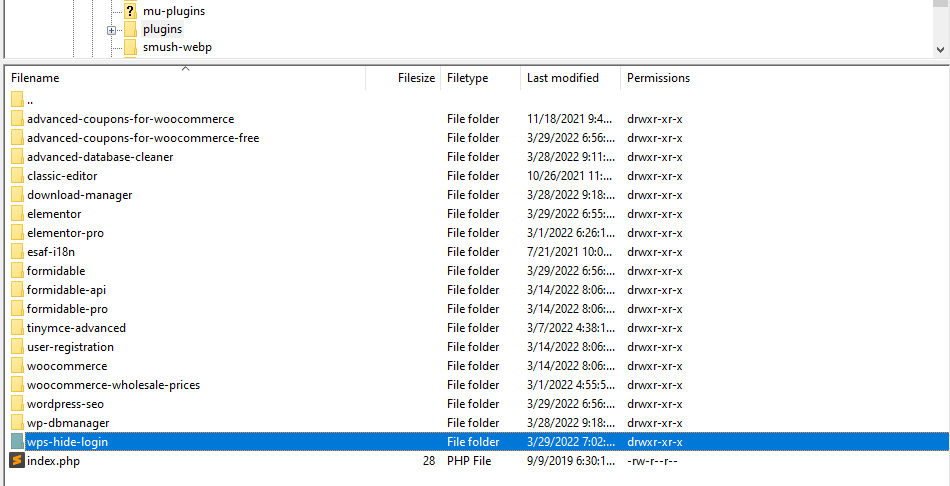950x486 pixels.
Task: Click 7/21/2021 date of esaf-i18n
Action: point(570,251)
